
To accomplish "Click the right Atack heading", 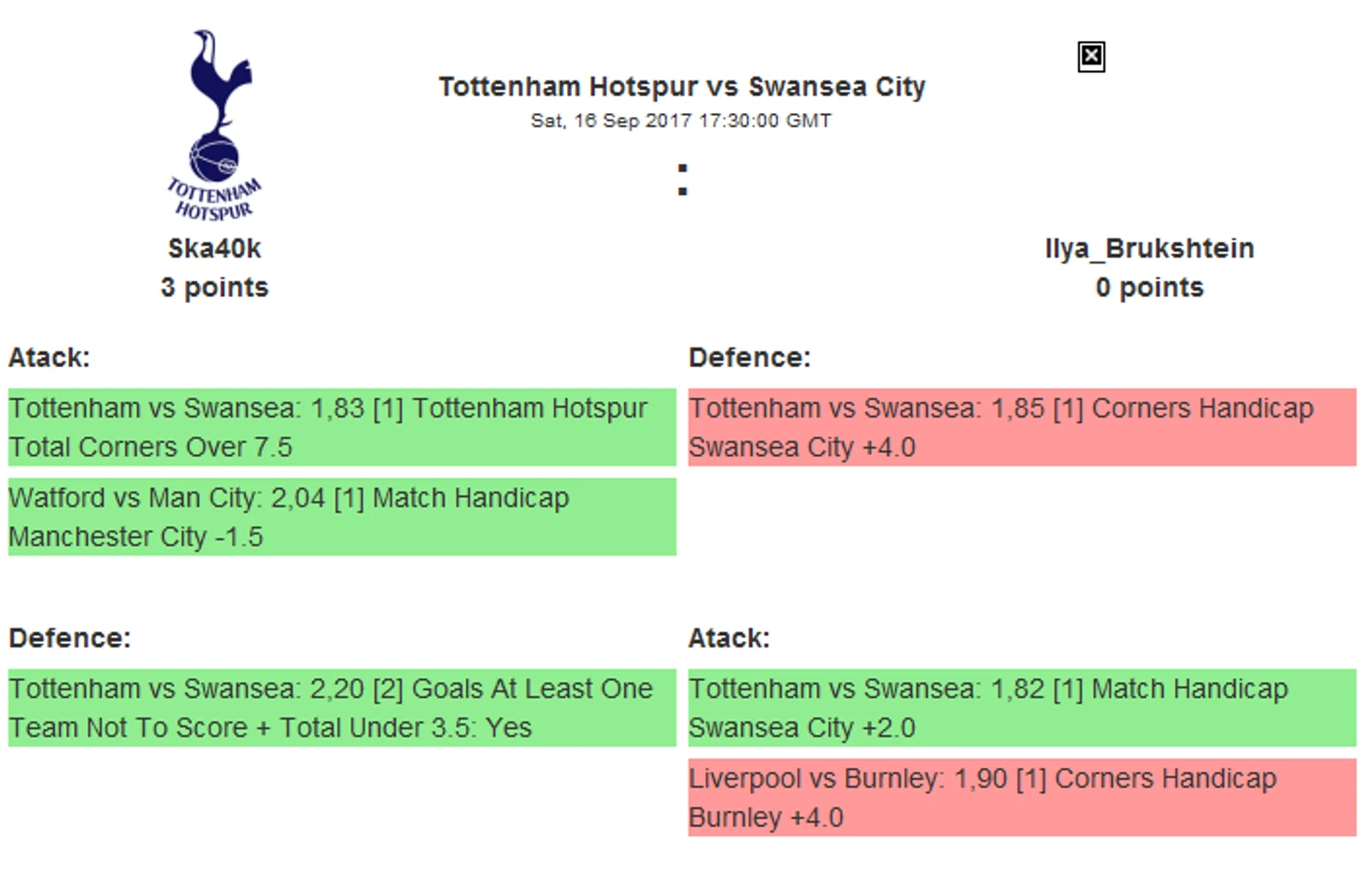I will (x=730, y=638).
